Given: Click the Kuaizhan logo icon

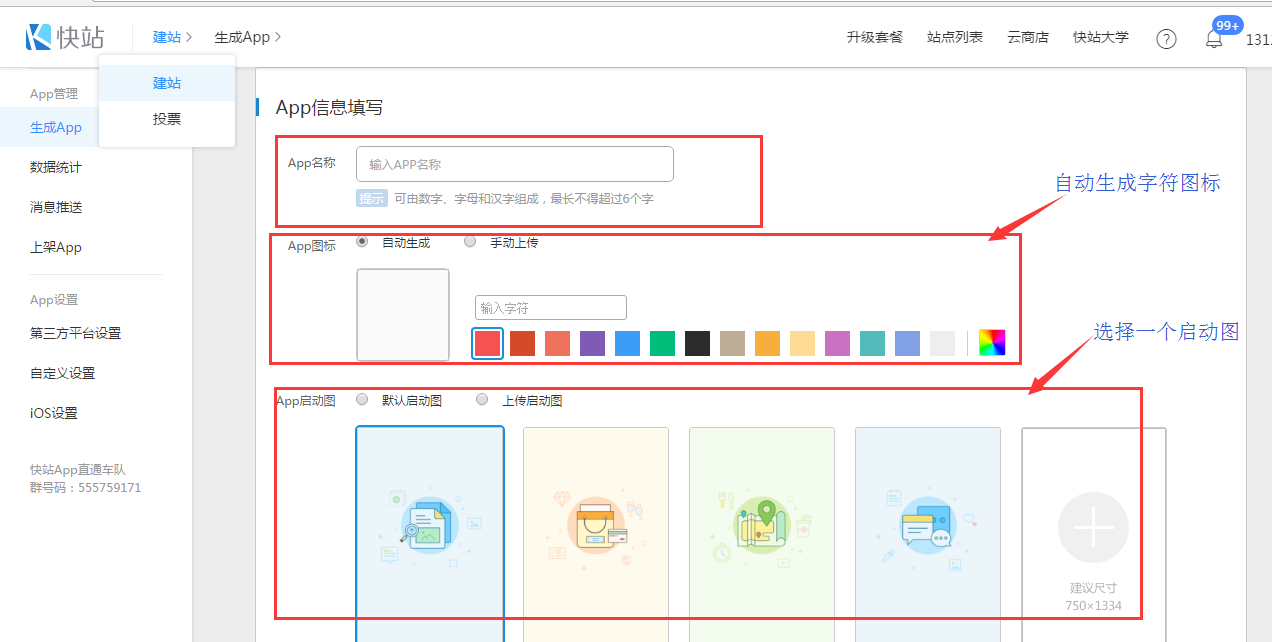Looking at the screenshot, I should click(x=38, y=37).
